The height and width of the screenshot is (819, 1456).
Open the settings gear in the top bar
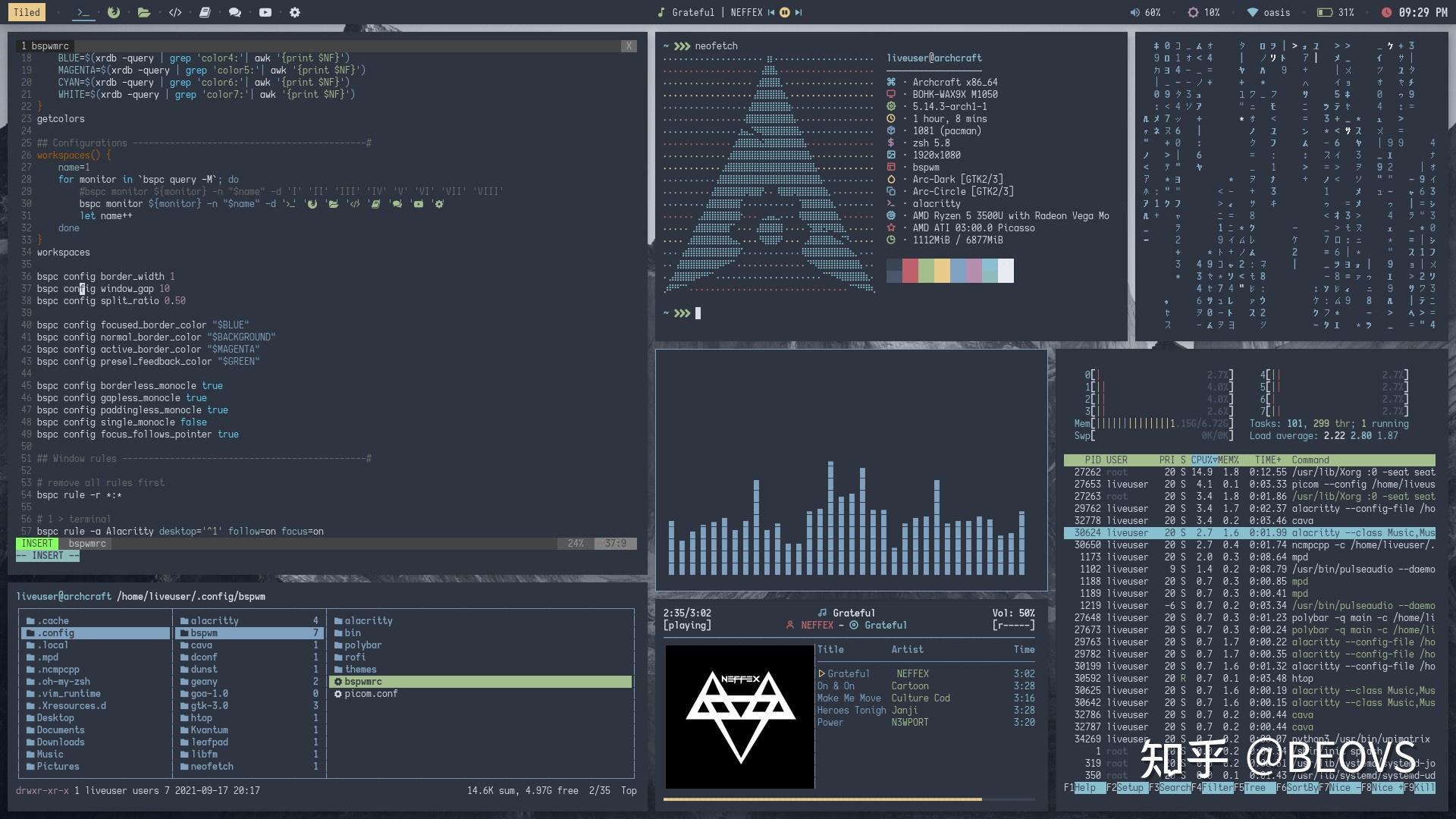click(294, 12)
